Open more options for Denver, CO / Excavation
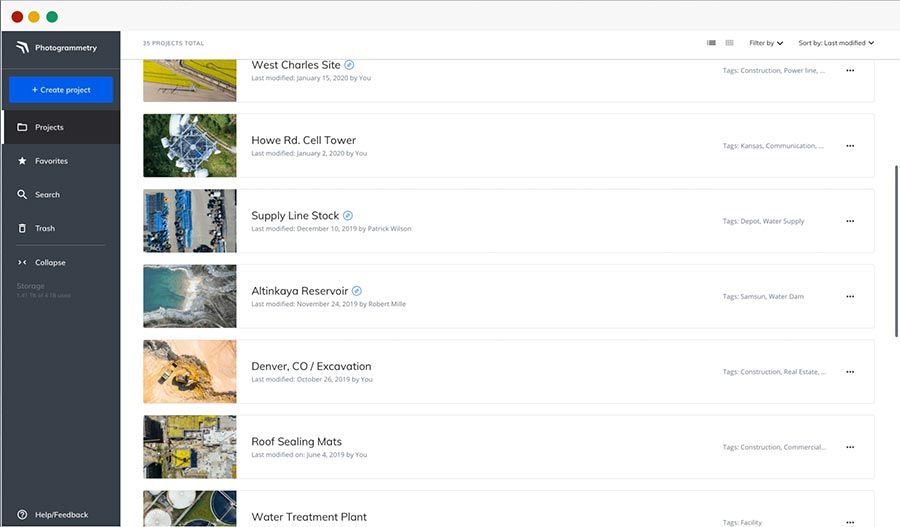 [x=850, y=372]
